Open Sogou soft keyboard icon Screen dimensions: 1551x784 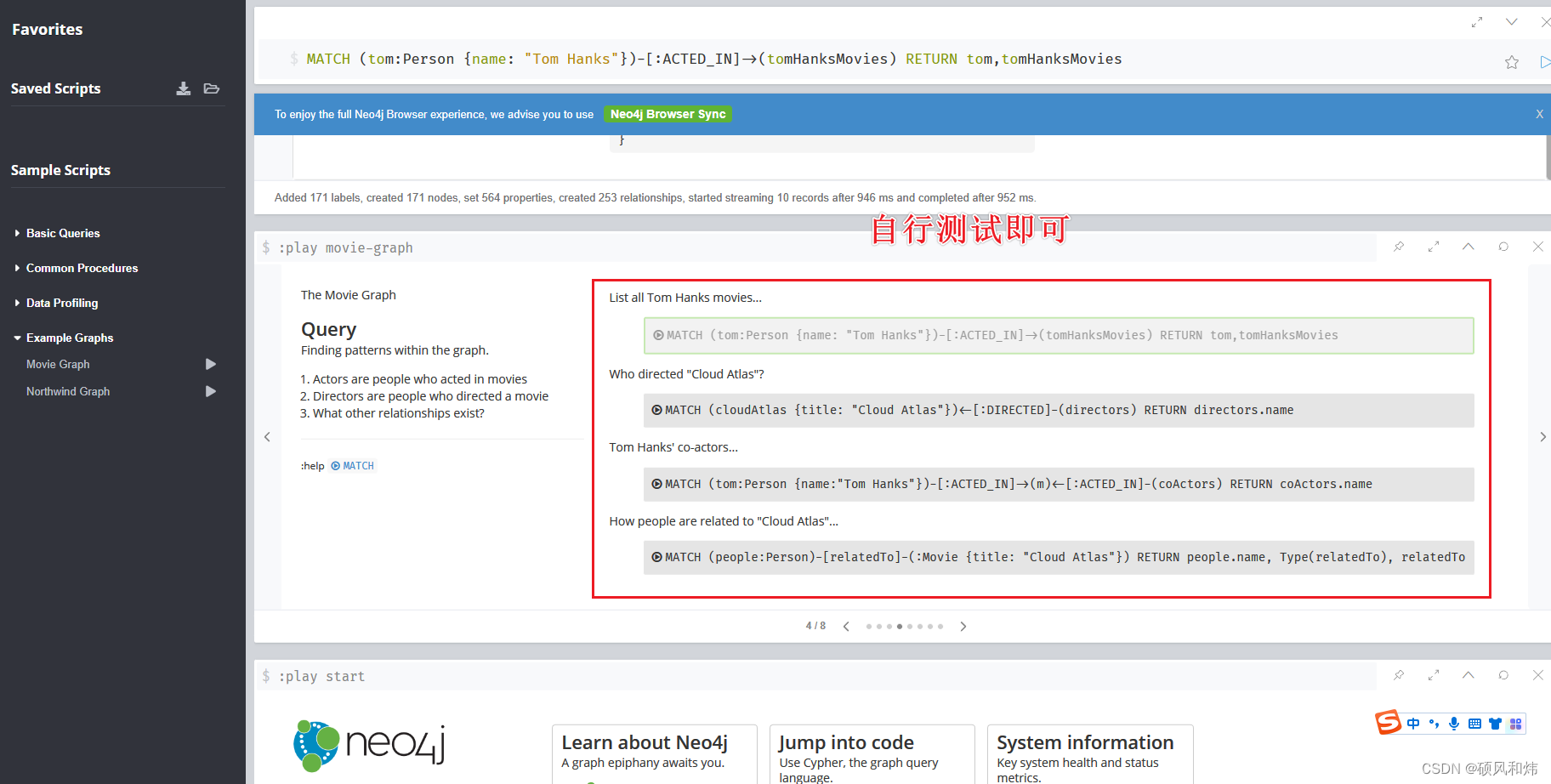click(1474, 724)
